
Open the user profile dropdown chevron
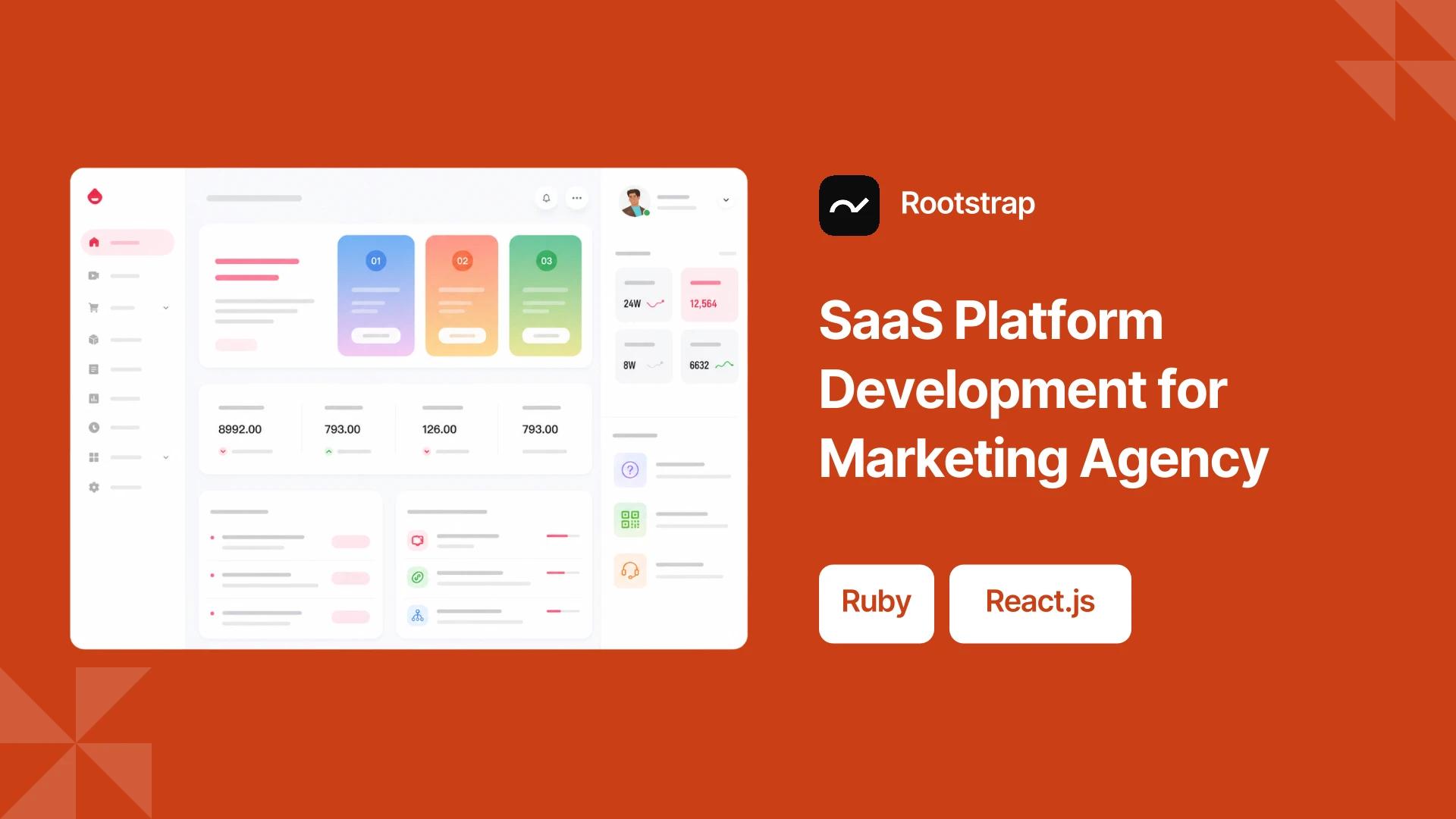pos(726,200)
